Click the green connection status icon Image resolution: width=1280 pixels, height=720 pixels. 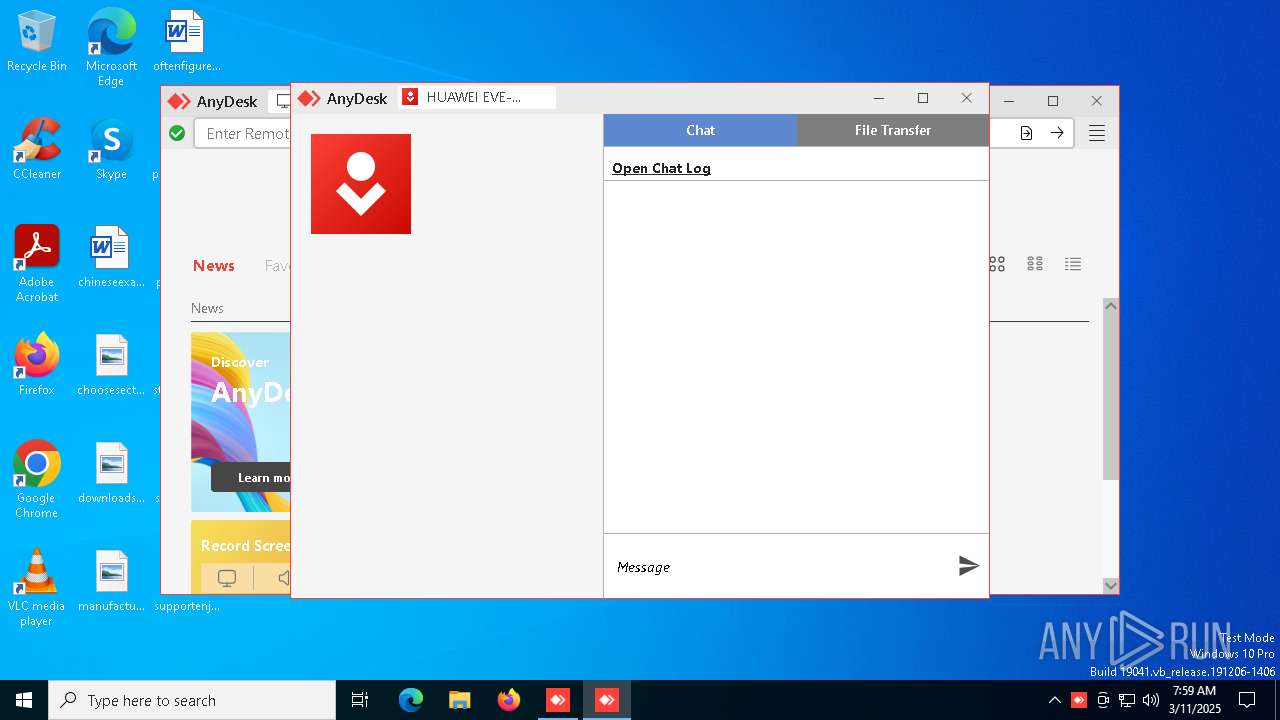coord(177,133)
